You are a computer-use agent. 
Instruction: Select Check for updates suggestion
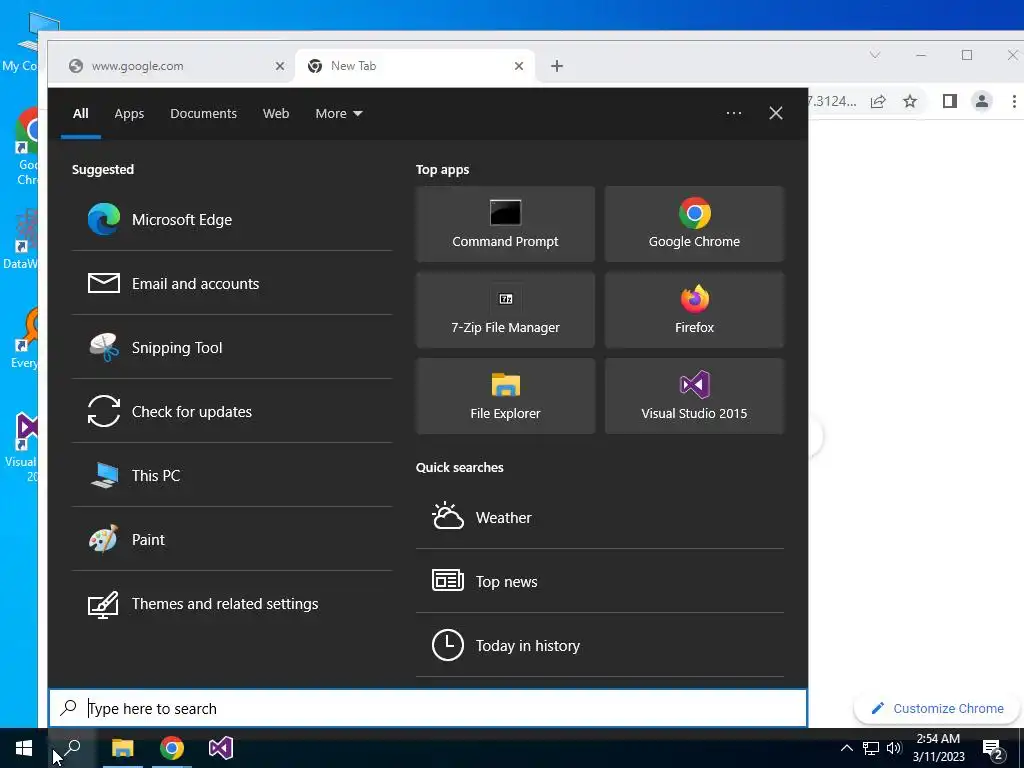tap(231, 411)
